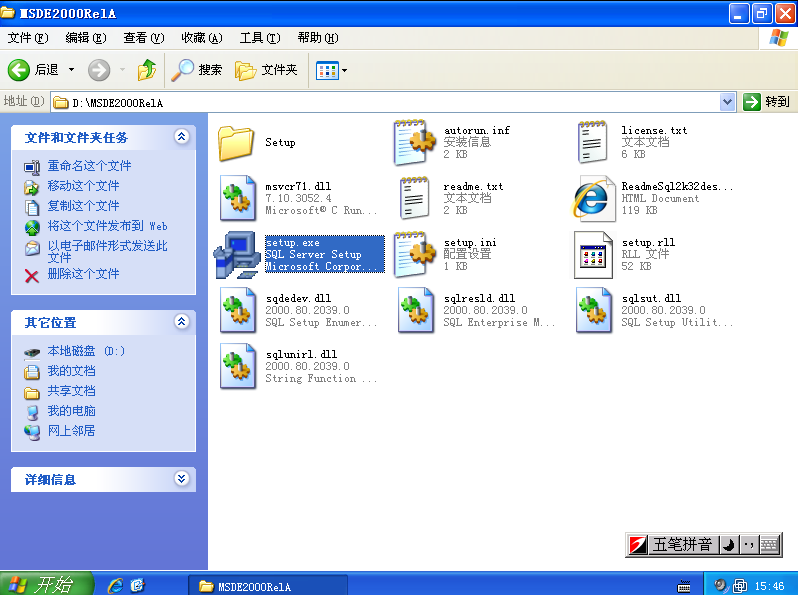Click the 五笔拼音 IME red logo icon
This screenshot has height=595, width=798.
click(638, 545)
